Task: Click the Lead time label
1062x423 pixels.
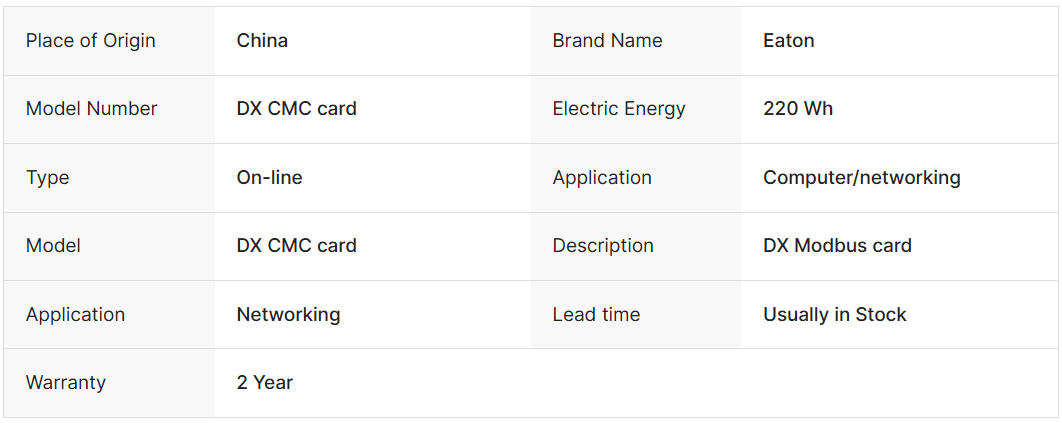Action: [x=596, y=315]
